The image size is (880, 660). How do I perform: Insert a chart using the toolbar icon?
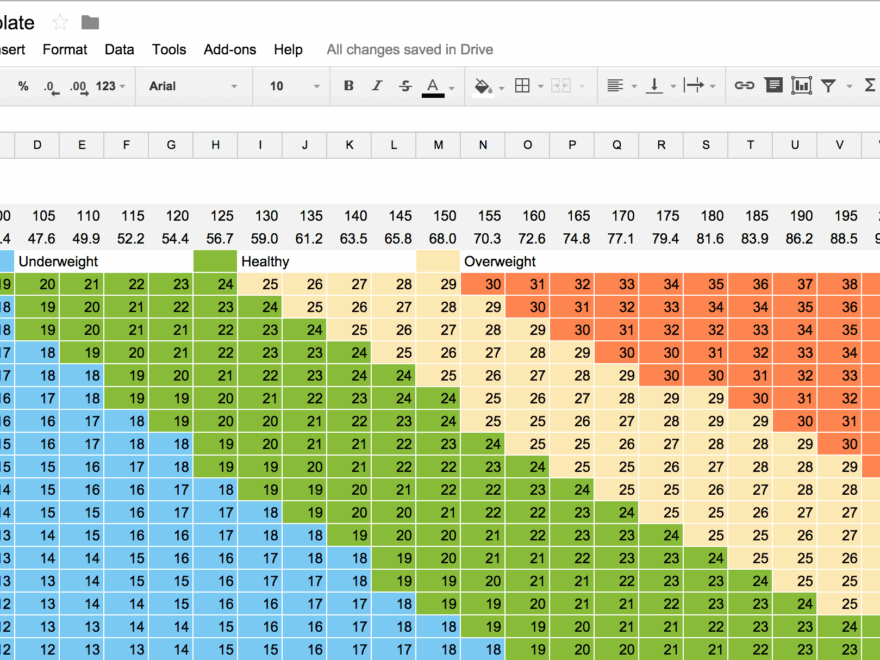coord(801,86)
